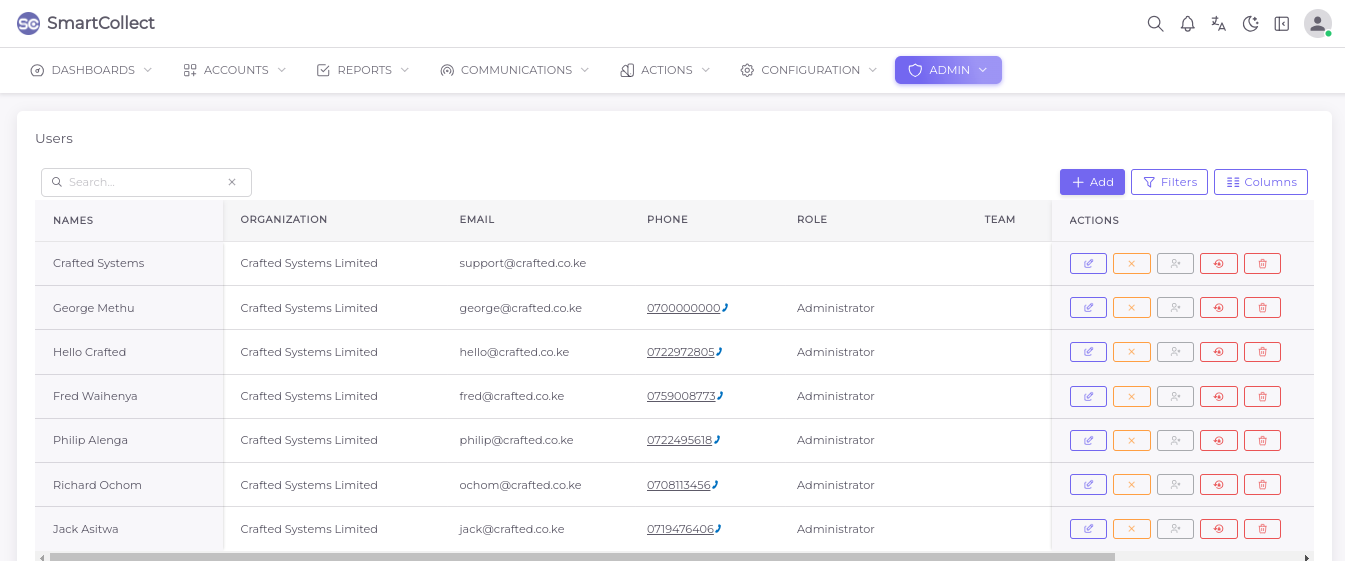Open the notifications bell

[x=1187, y=24]
